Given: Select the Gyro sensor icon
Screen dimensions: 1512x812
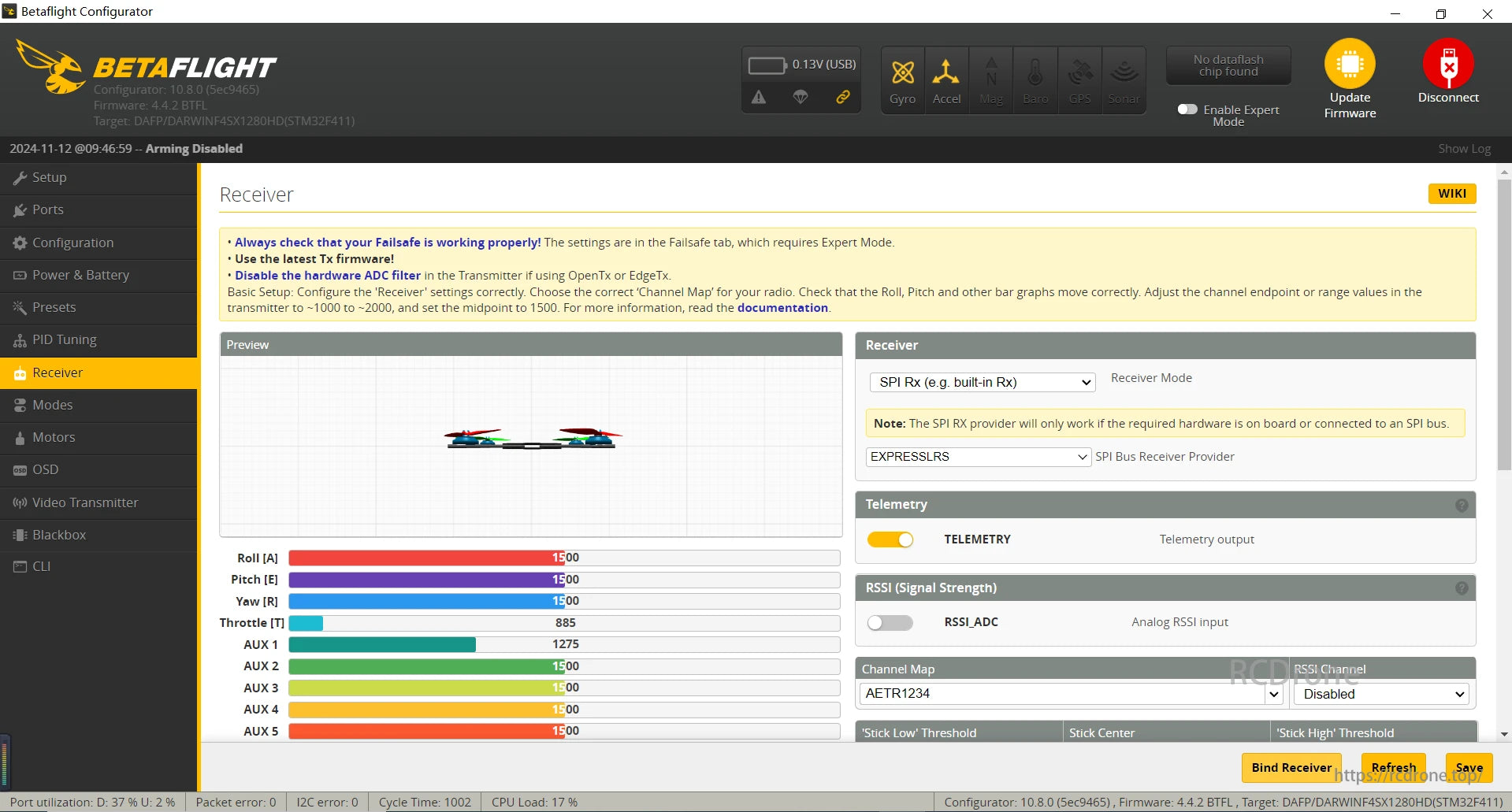Looking at the screenshot, I should click(902, 79).
